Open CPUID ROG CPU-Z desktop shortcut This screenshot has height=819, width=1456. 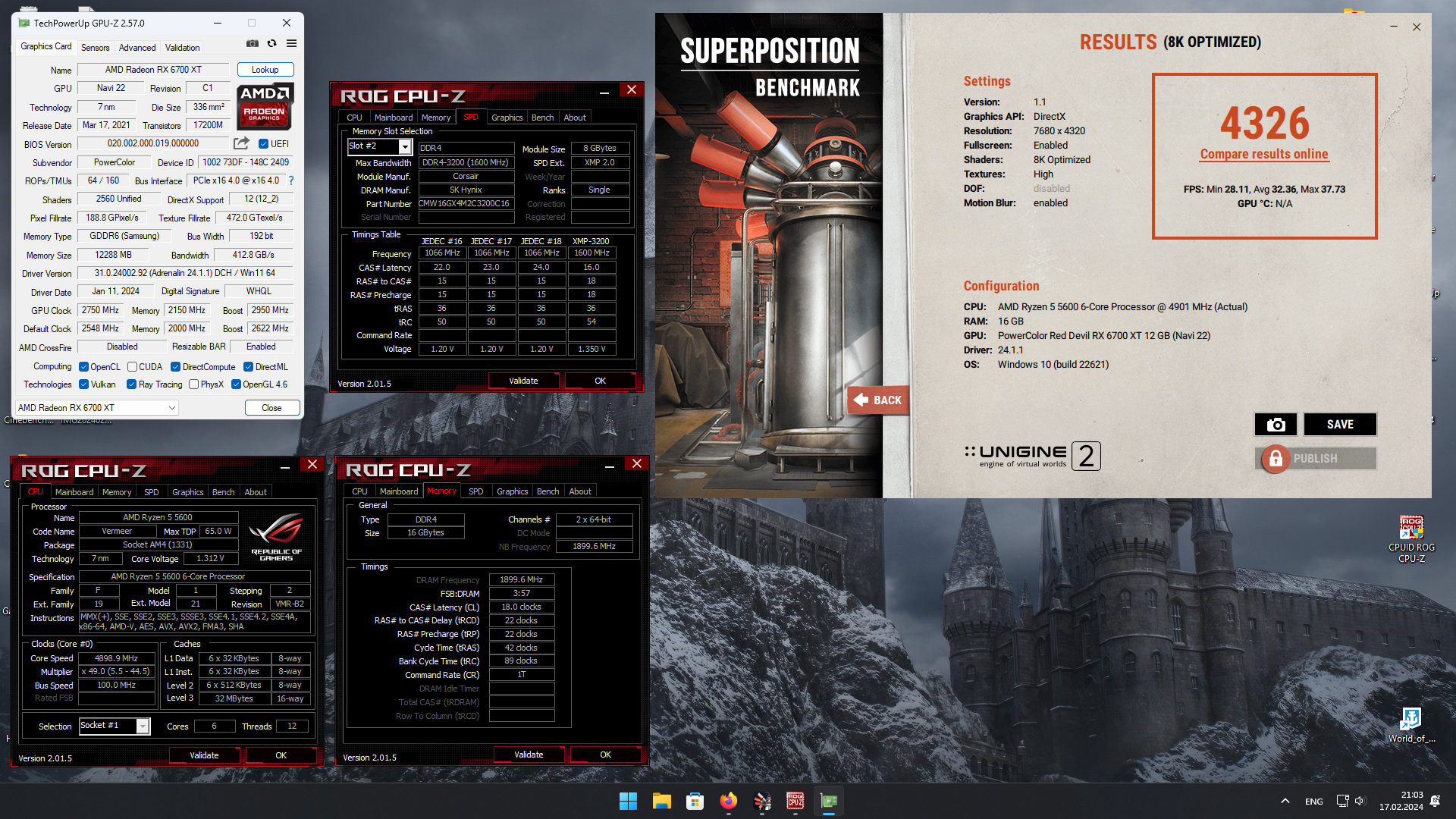(x=1411, y=539)
